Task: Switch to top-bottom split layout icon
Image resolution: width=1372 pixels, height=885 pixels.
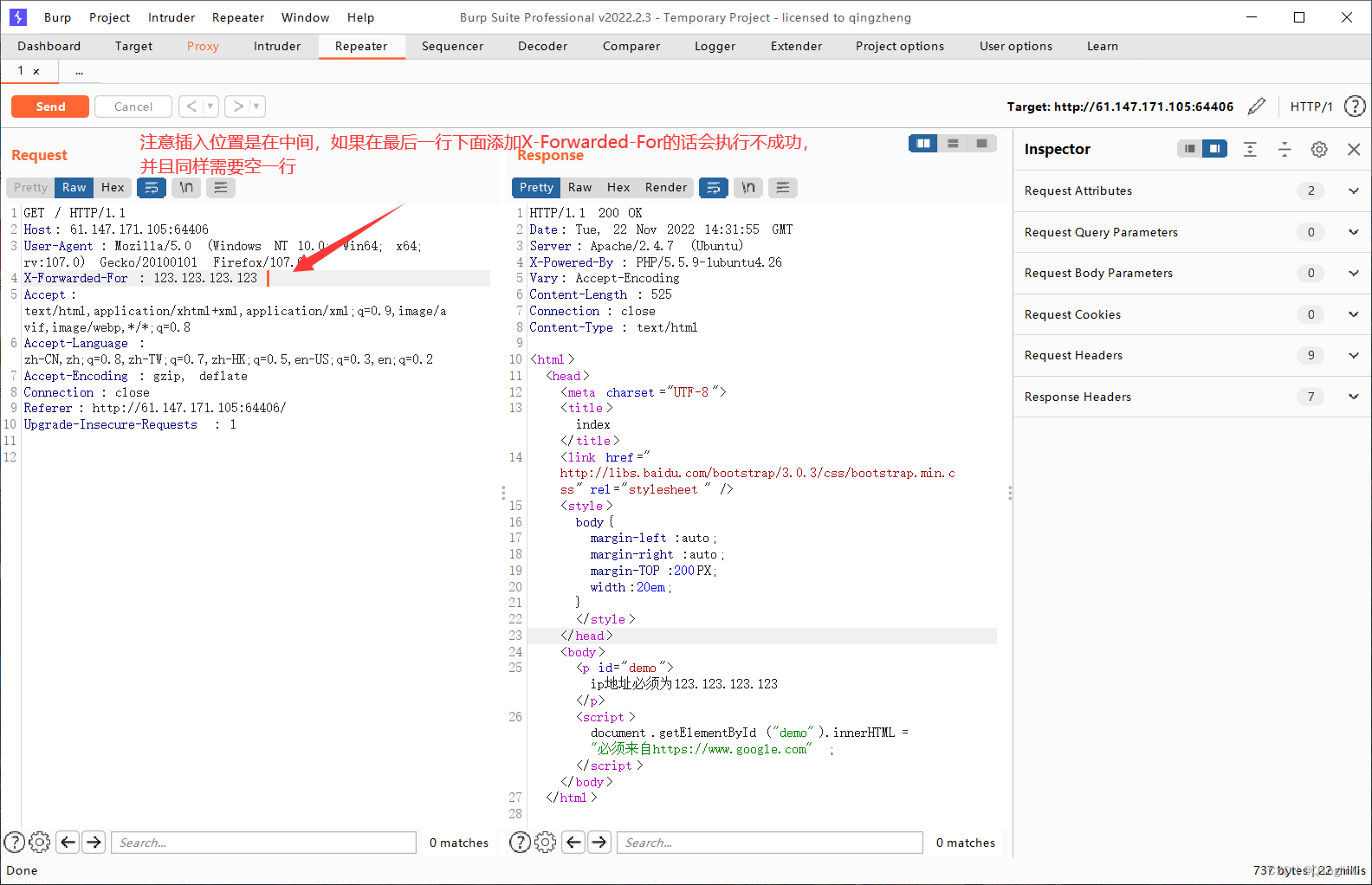Action: point(953,143)
